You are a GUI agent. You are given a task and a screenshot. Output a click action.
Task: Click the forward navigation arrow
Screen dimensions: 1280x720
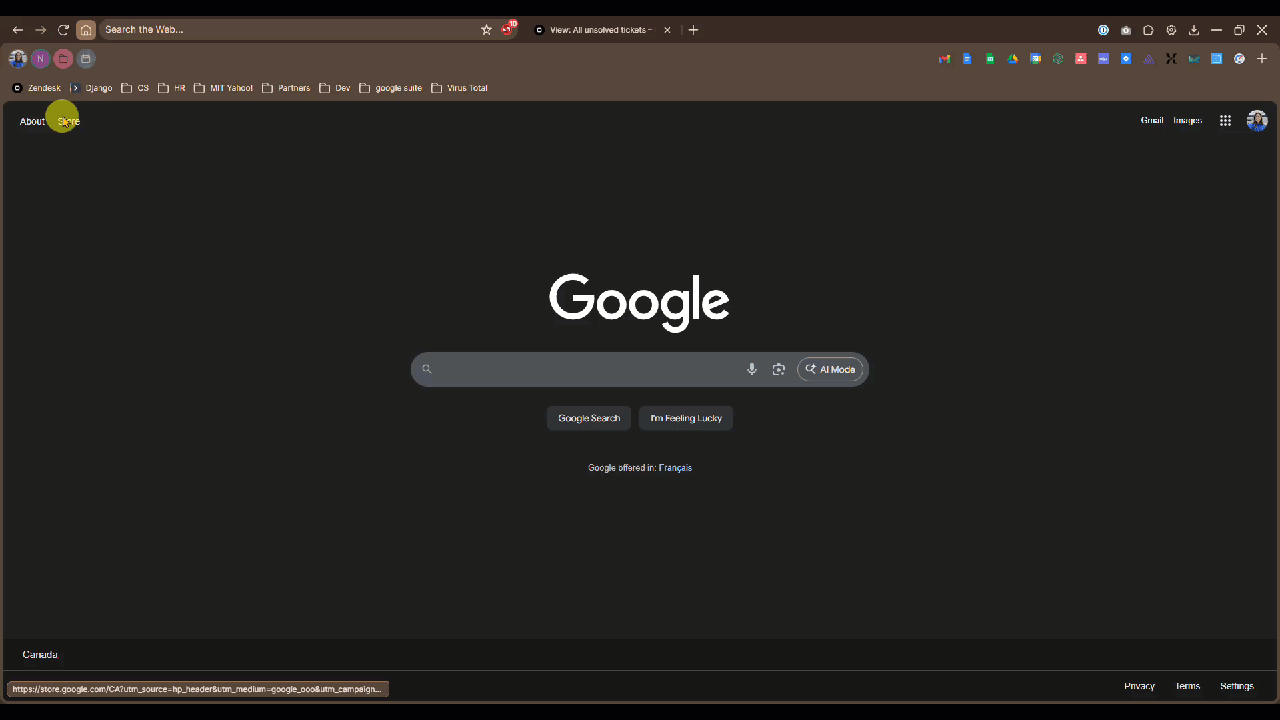[x=41, y=30]
